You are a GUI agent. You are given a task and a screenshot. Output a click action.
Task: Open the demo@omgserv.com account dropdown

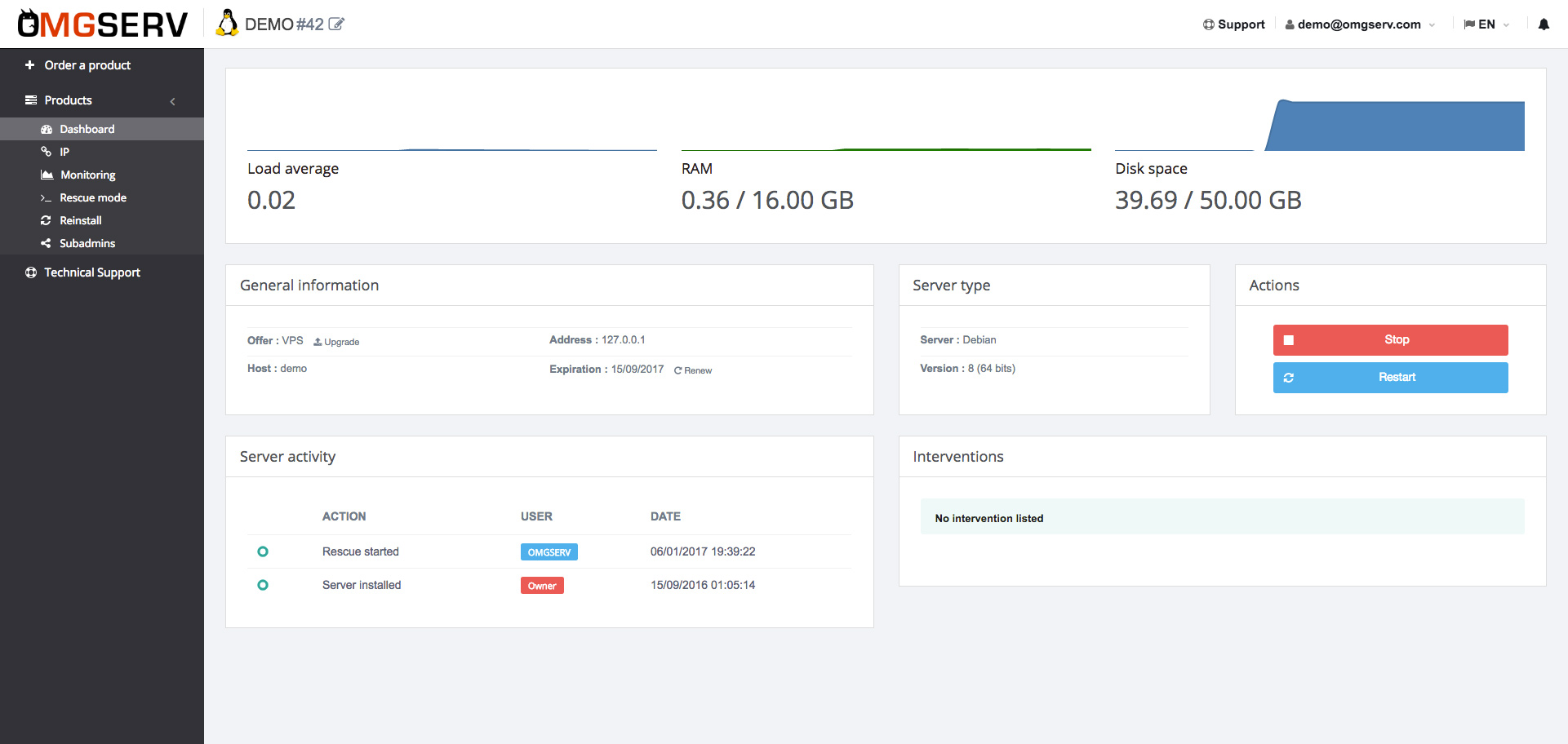coord(1360,24)
